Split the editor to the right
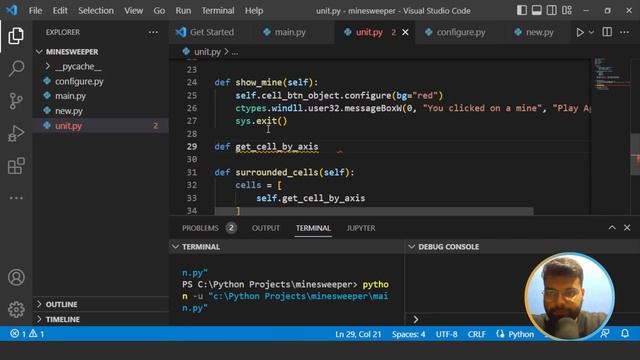This screenshot has width=640, height=360. (x=607, y=32)
